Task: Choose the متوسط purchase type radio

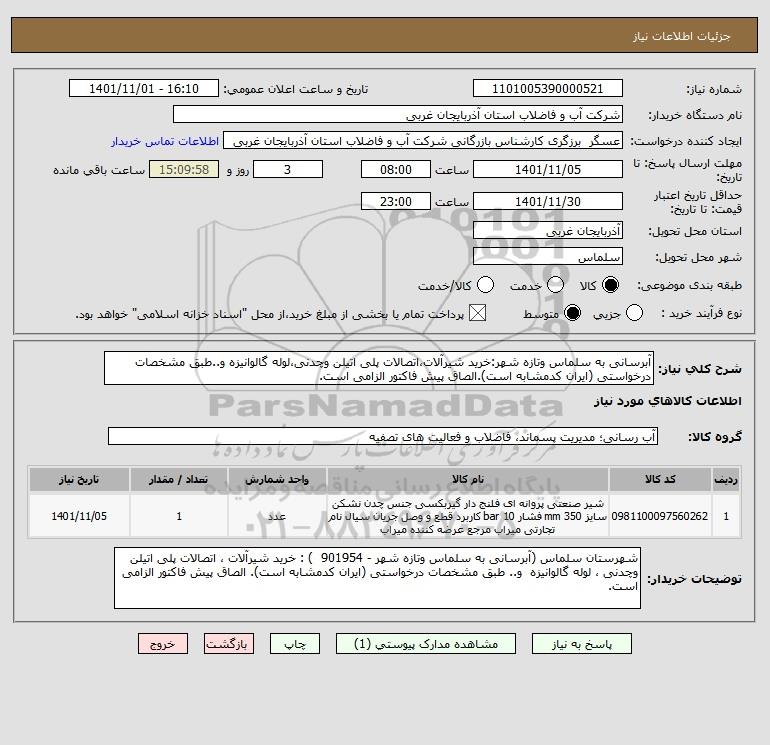Action: click(572, 313)
